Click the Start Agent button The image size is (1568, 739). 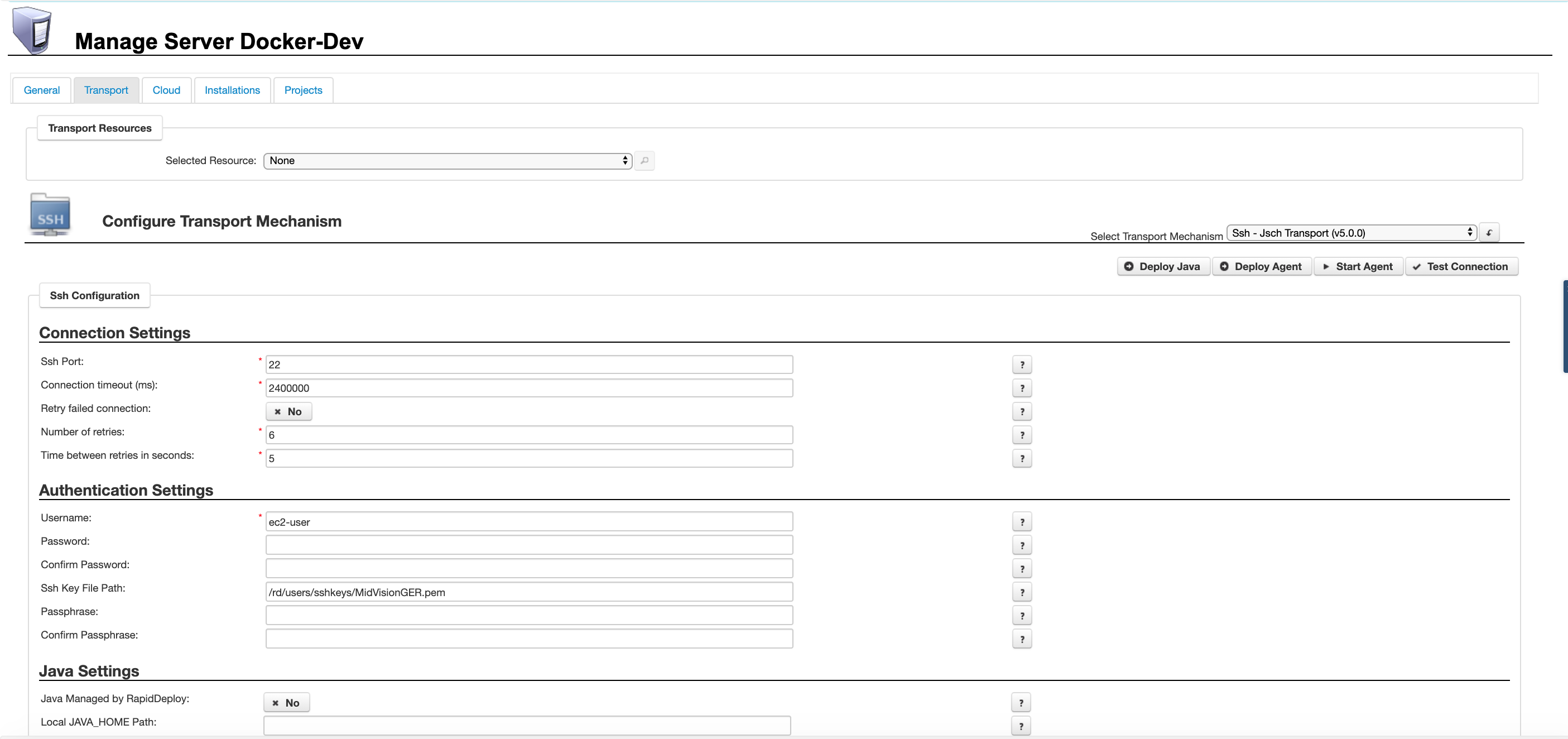[x=1358, y=267]
